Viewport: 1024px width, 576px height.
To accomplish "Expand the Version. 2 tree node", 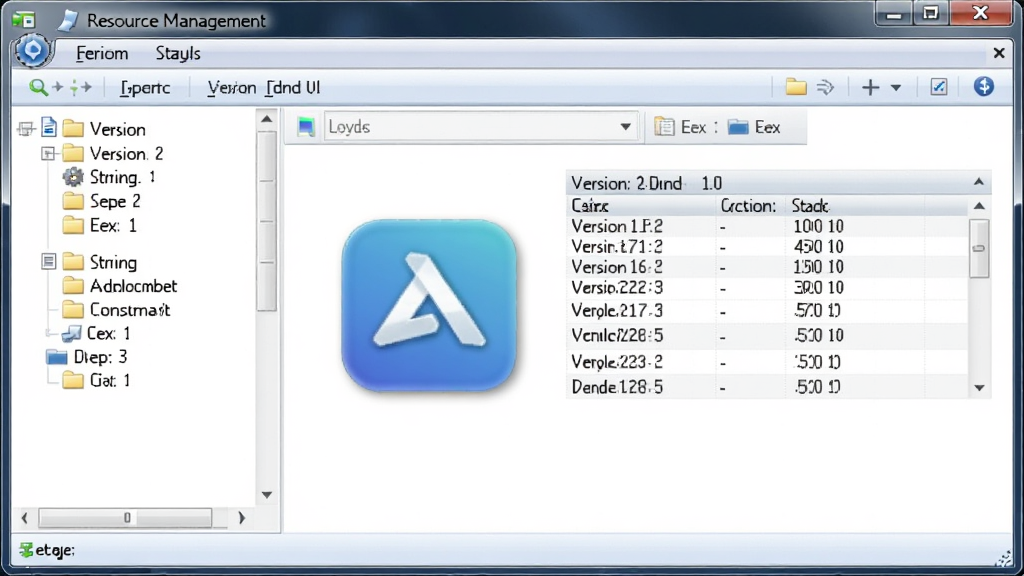I will [x=48, y=153].
